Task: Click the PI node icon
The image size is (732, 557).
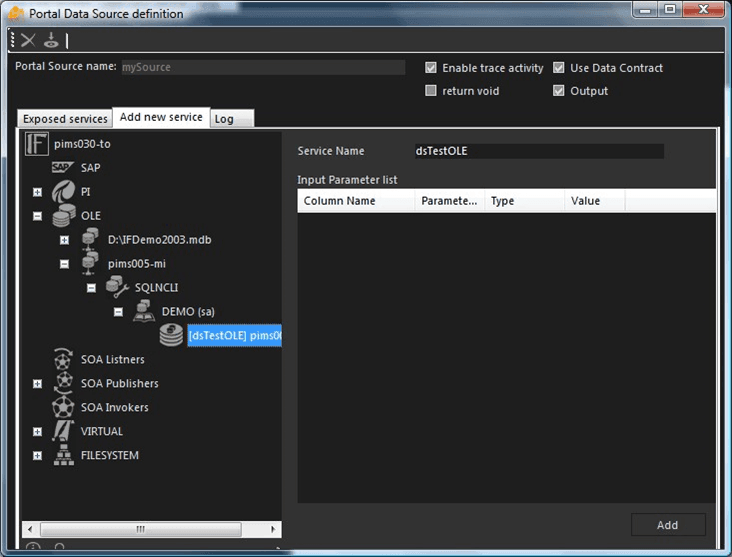Action: 63,191
